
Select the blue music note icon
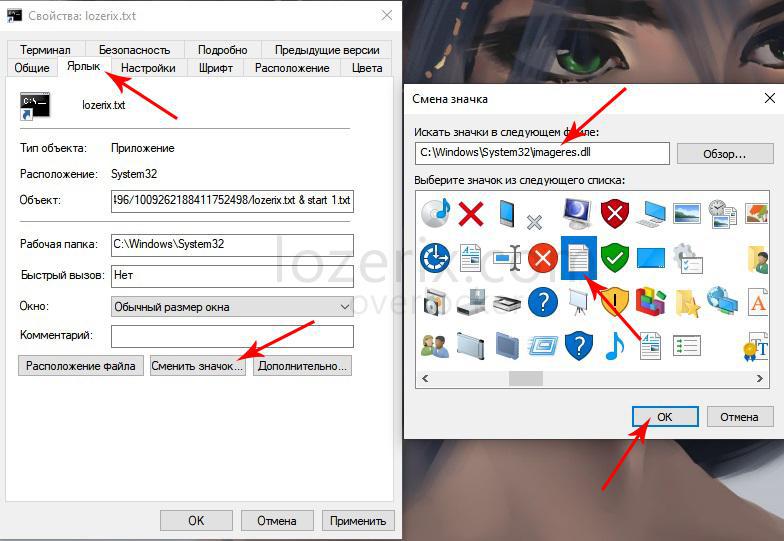pos(614,345)
